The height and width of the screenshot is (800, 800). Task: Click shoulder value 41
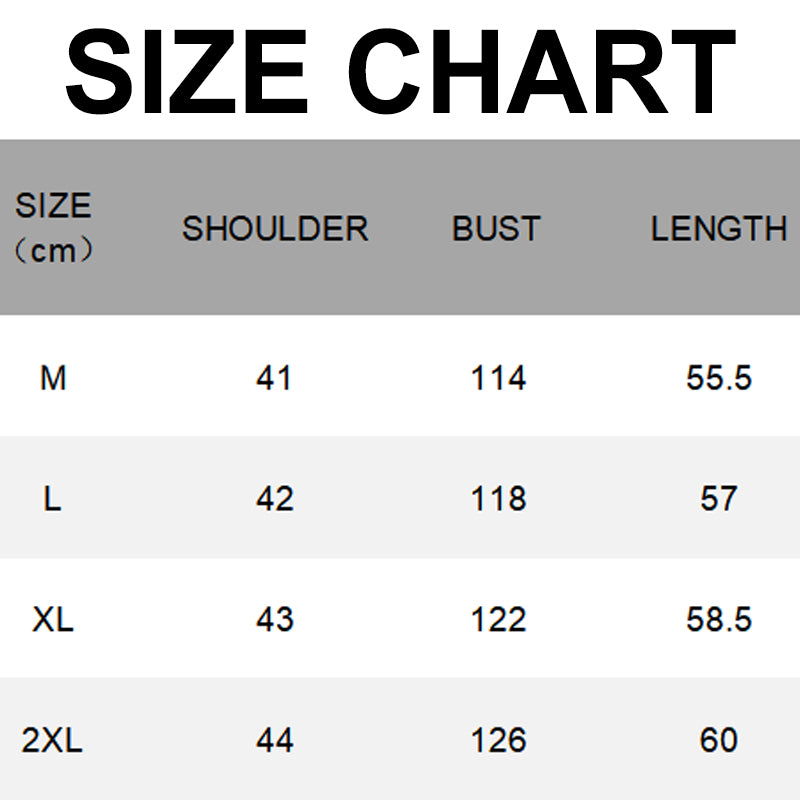pyautogui.click(x=274, y=379)
